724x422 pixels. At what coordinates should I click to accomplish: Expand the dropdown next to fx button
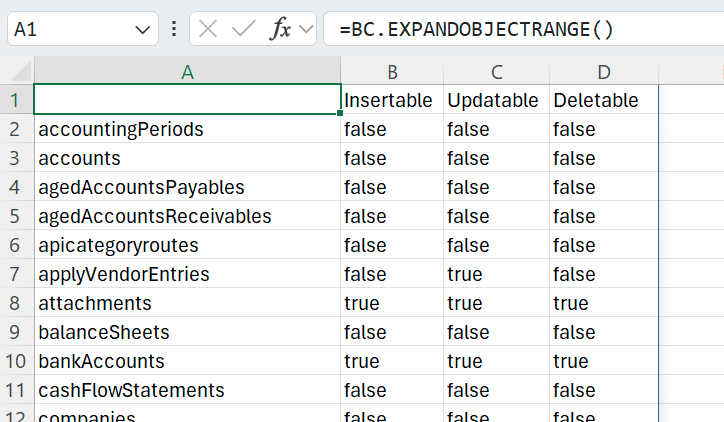pyautogui.click(x=305, y=29)
